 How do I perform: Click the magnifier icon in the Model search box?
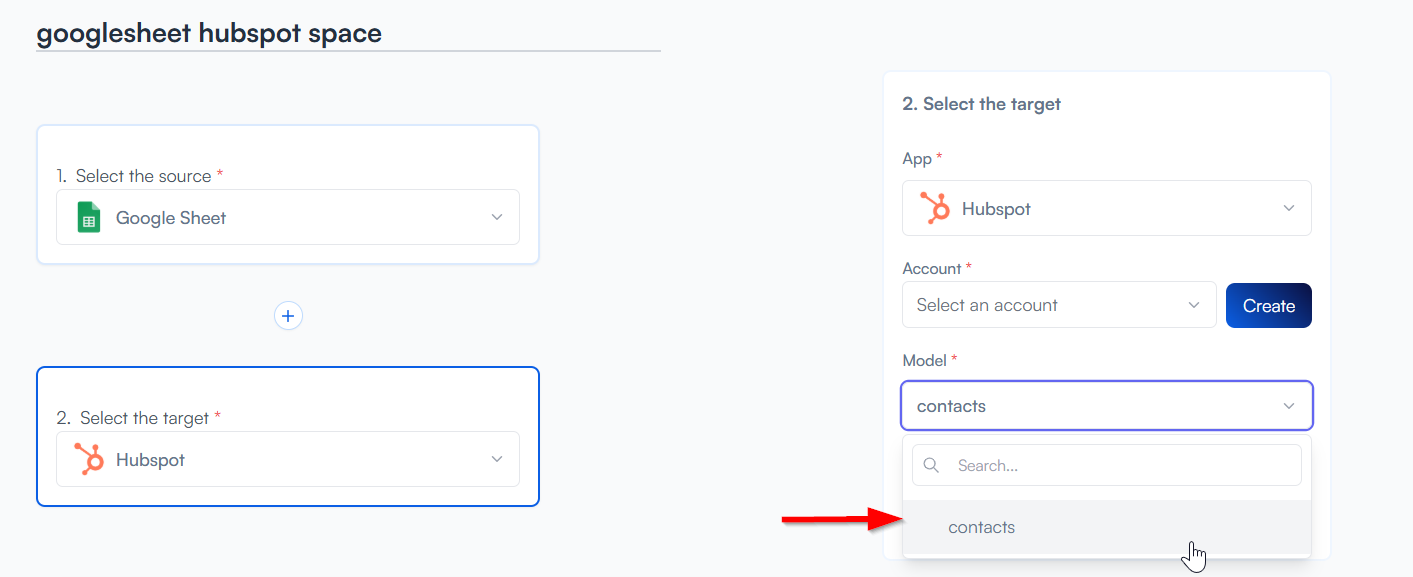[931, 466]
